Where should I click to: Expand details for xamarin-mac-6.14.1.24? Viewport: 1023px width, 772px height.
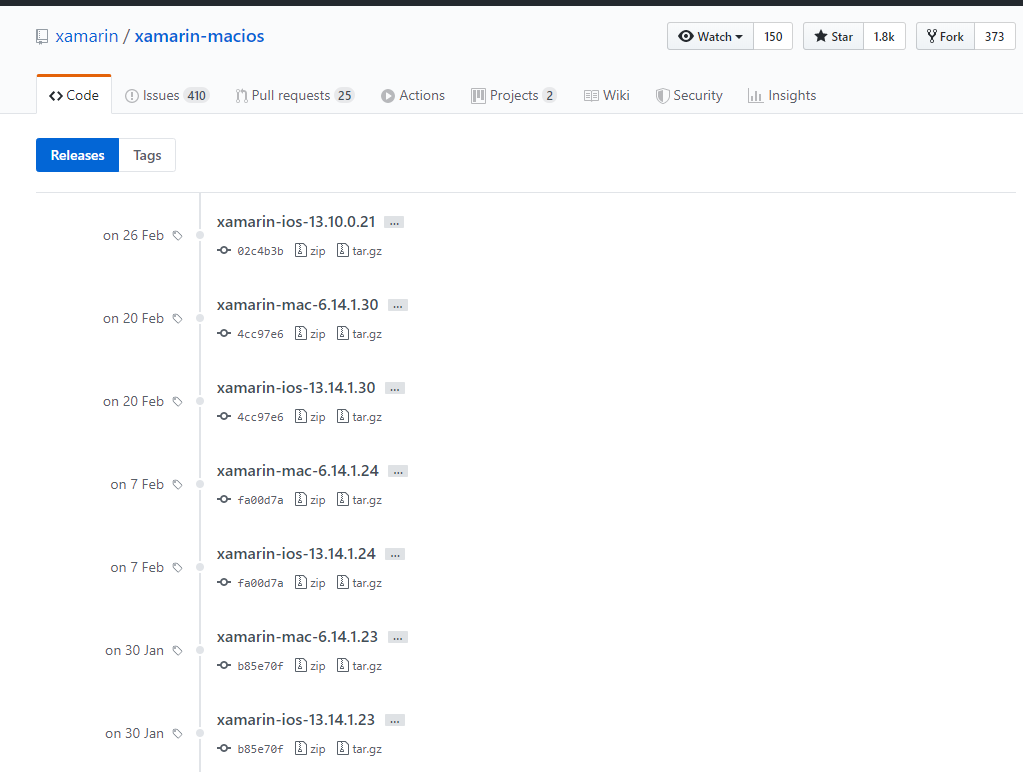tap(398, 471)
